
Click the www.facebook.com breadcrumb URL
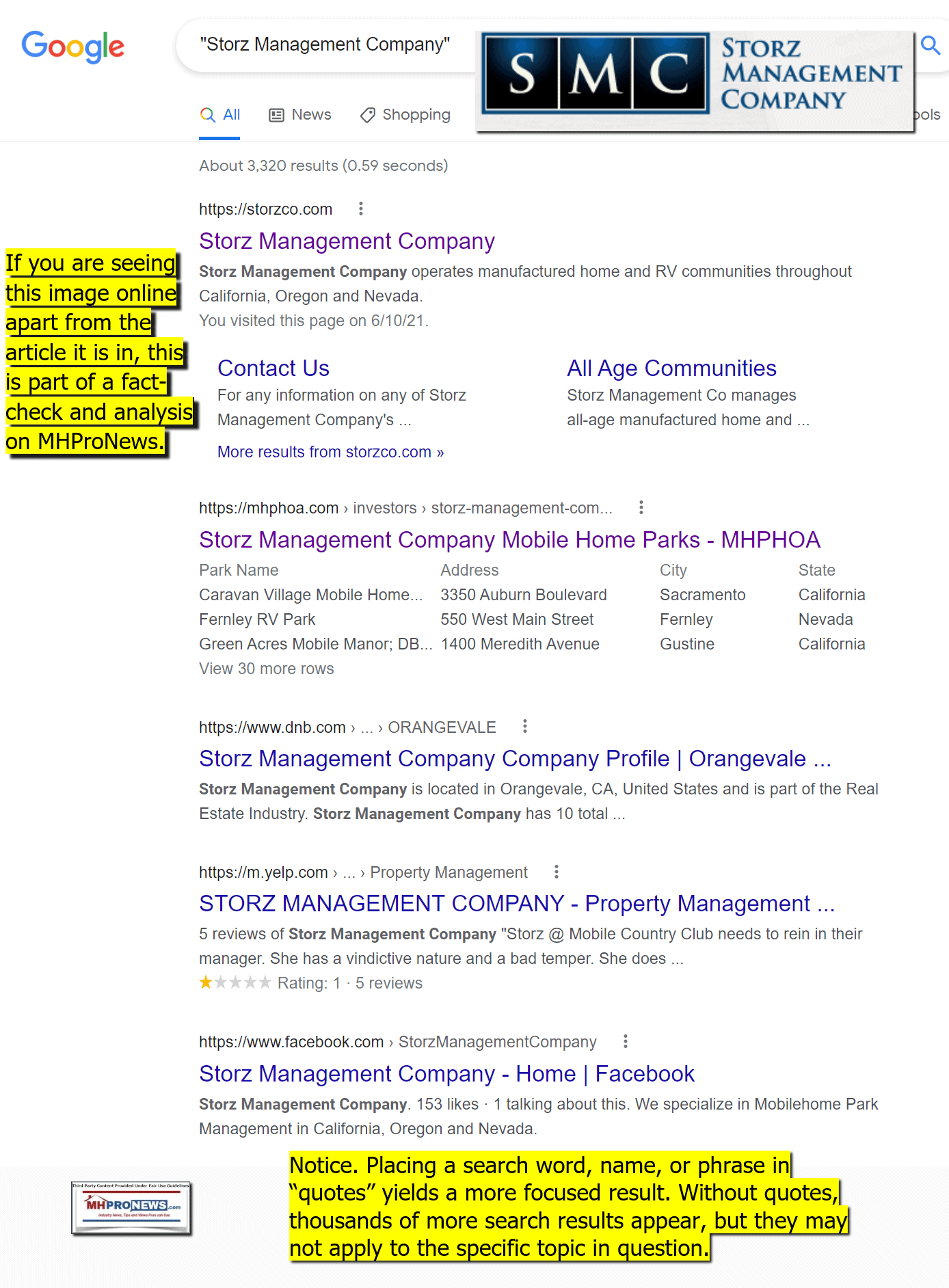398,1042
